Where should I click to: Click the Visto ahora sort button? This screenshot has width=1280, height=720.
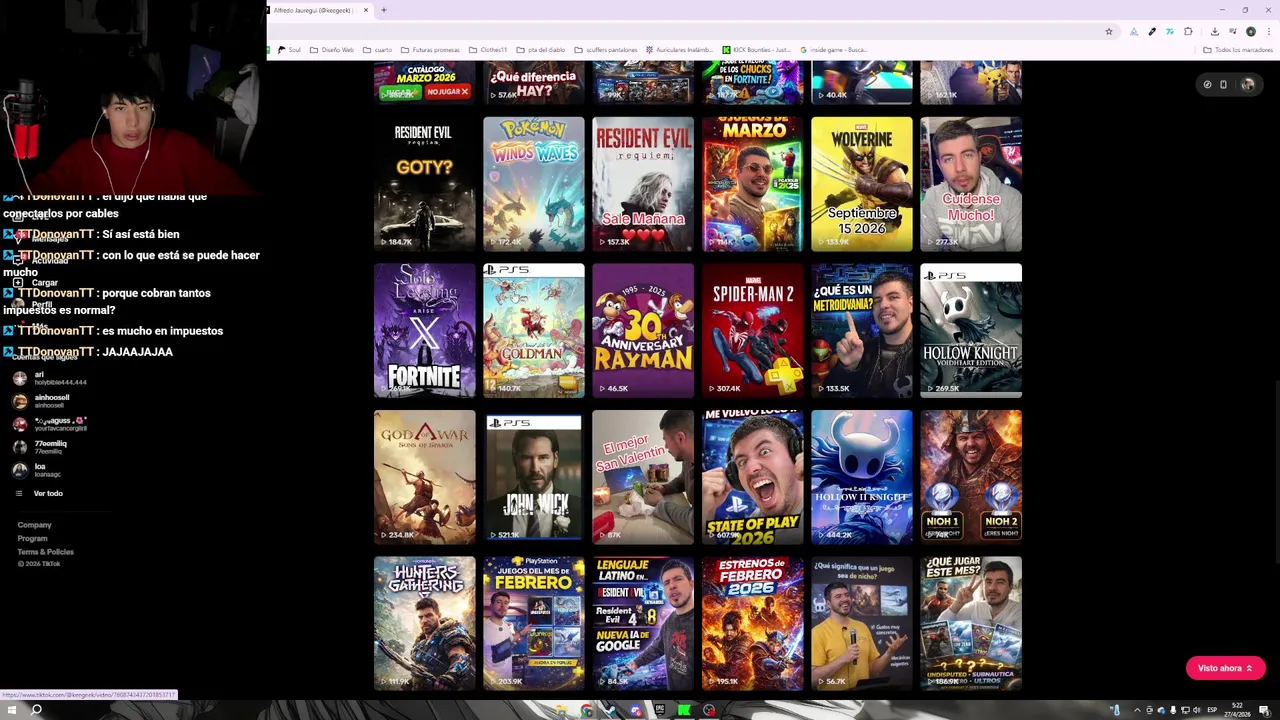[1225, 668]
